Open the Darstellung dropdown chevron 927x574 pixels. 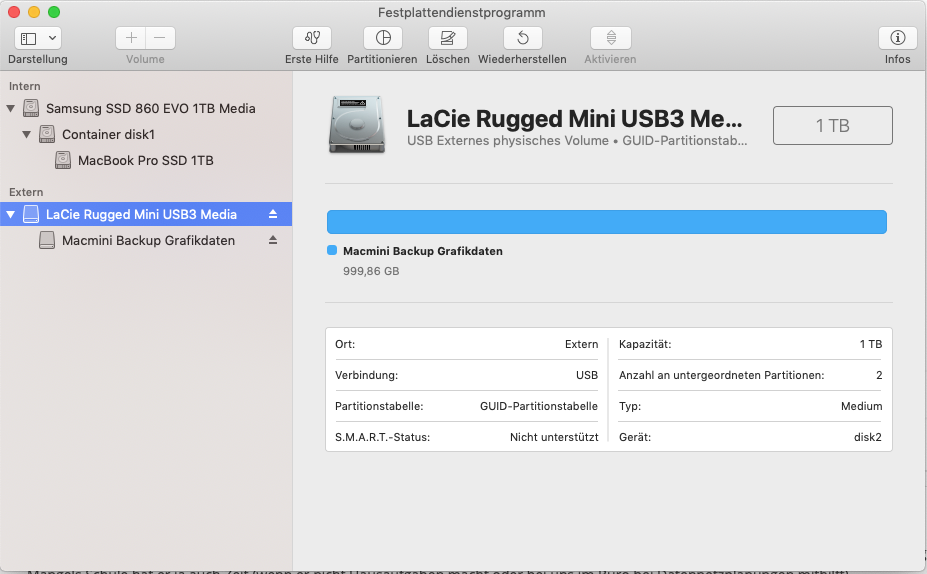pos(53,38)
